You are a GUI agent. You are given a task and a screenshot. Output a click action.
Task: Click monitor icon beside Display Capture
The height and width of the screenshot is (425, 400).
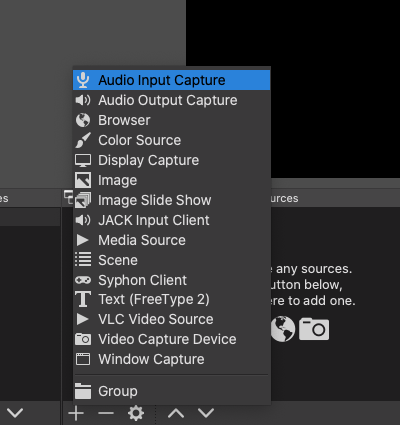(83, 160)
